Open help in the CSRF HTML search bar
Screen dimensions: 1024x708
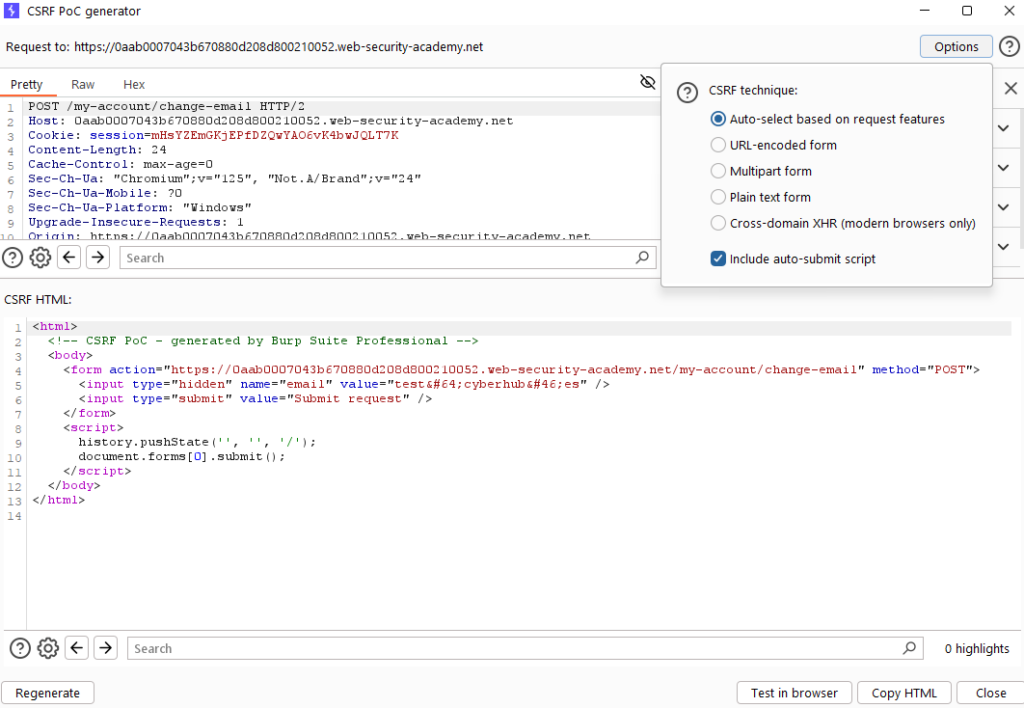(x=20, y=649)
